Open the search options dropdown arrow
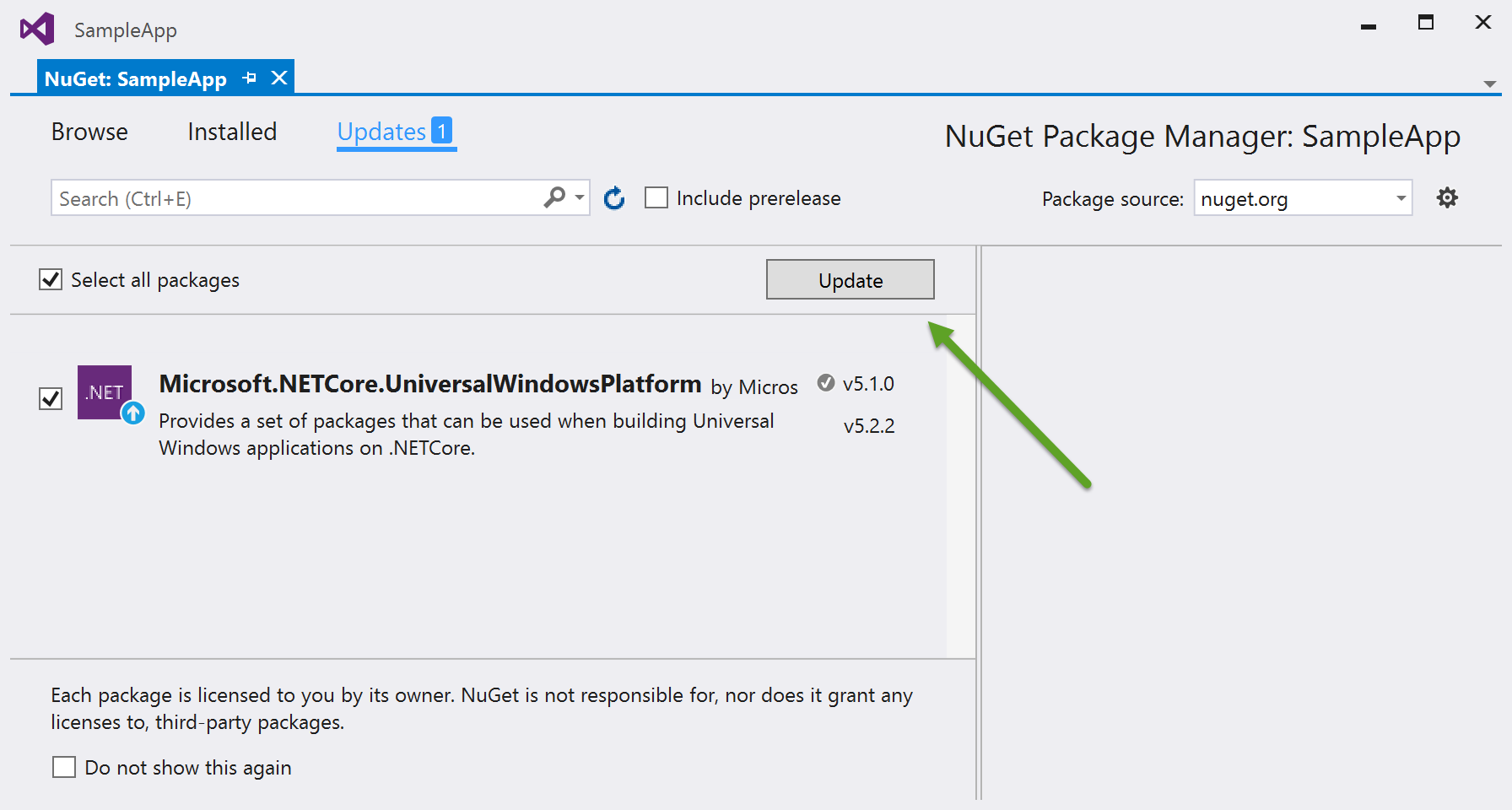 pyautogui.click(x=580, y=197)
